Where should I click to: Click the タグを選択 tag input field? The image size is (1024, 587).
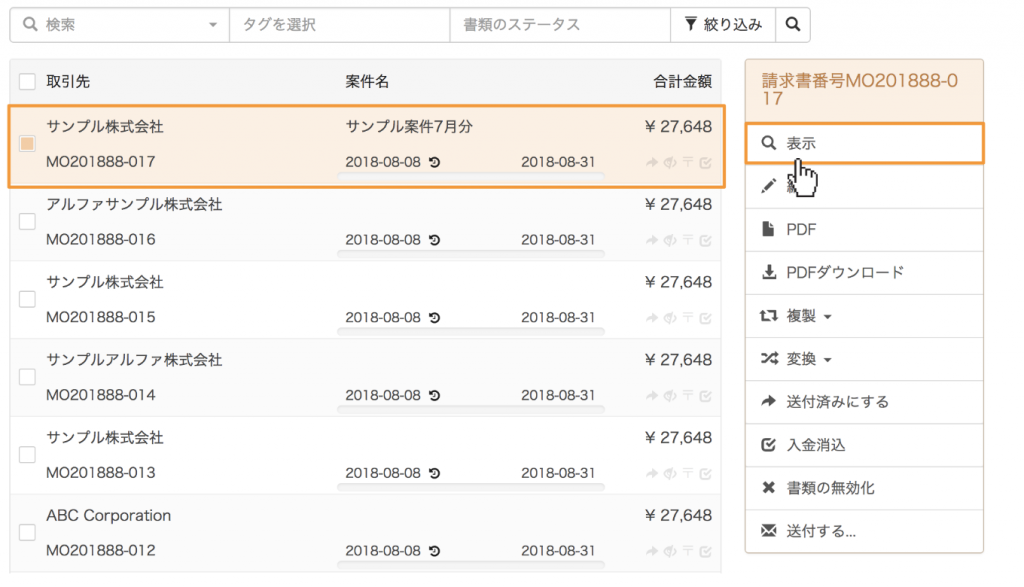click(339, 25)
